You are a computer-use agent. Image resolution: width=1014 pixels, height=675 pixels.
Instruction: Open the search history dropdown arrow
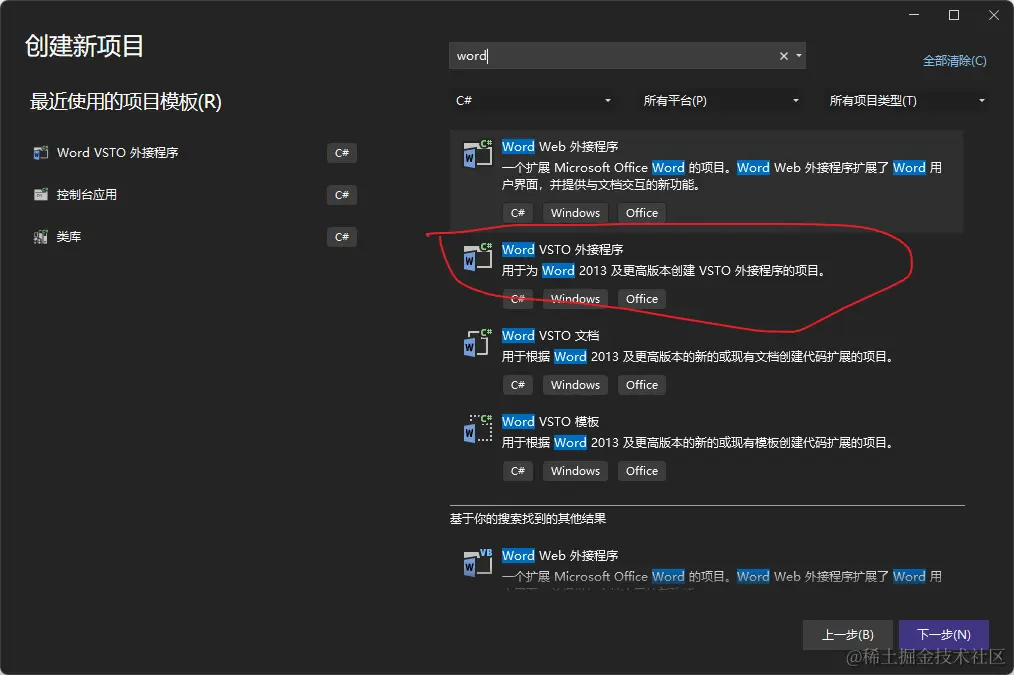click(x=799, y=56)
